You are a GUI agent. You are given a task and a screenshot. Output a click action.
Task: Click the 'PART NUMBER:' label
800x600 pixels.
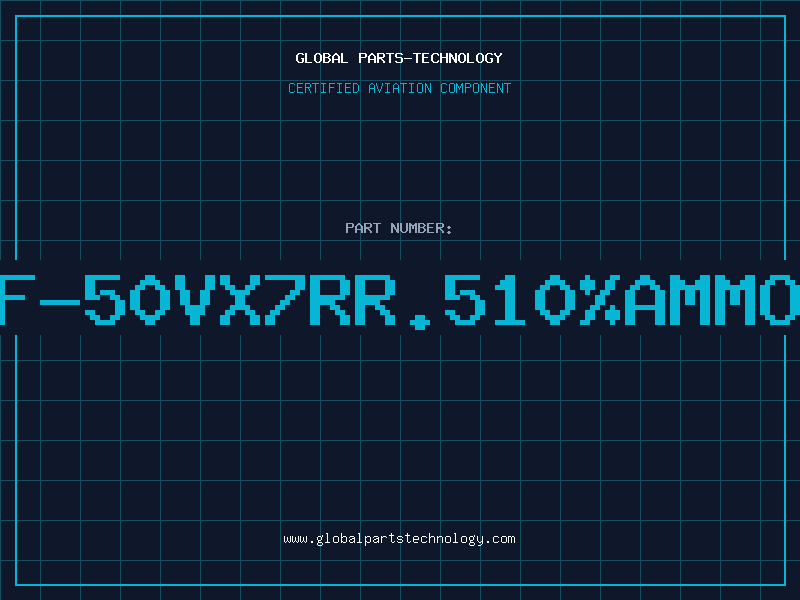click(x=399, y=228)
